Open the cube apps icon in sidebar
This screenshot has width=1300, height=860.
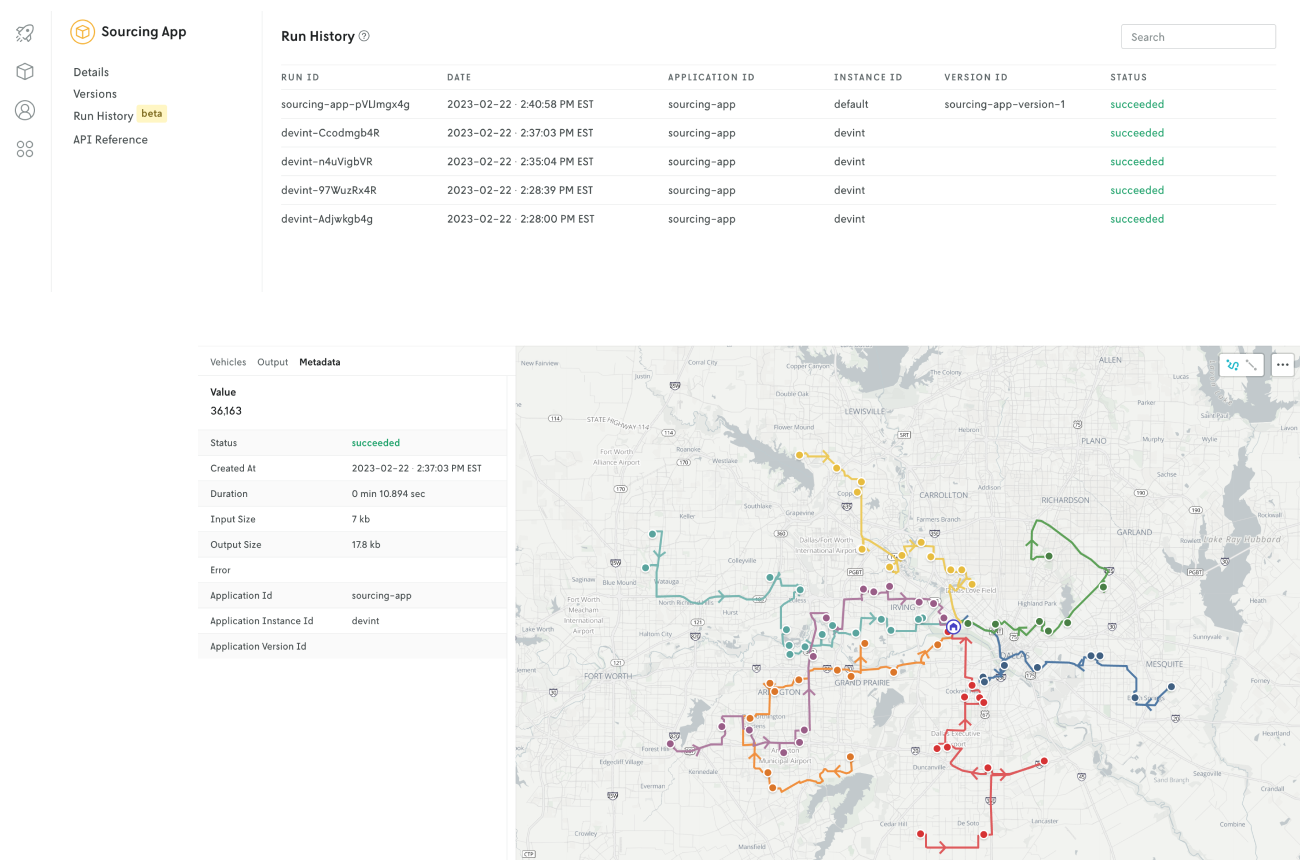click(x=25, y=71)
